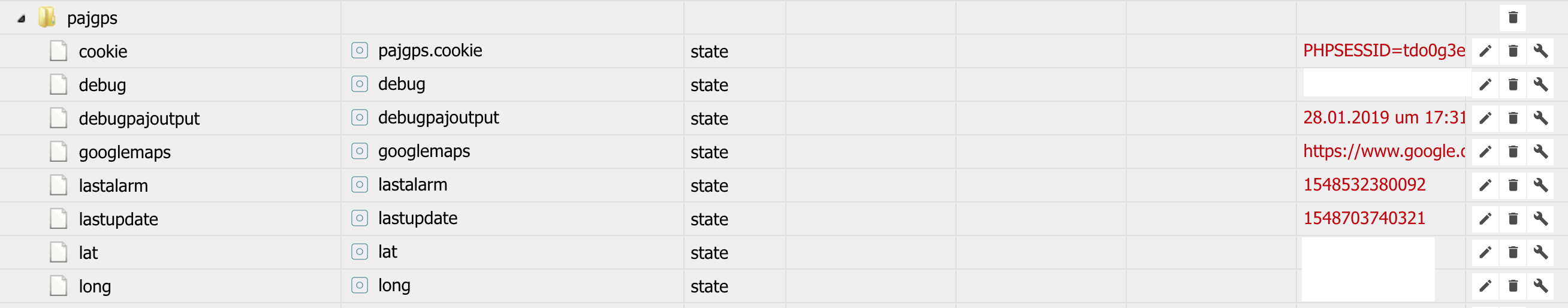Click the pajgps.cookie name cell
The width and height of the screenshot is (1568, 308).
pos(430,50)
